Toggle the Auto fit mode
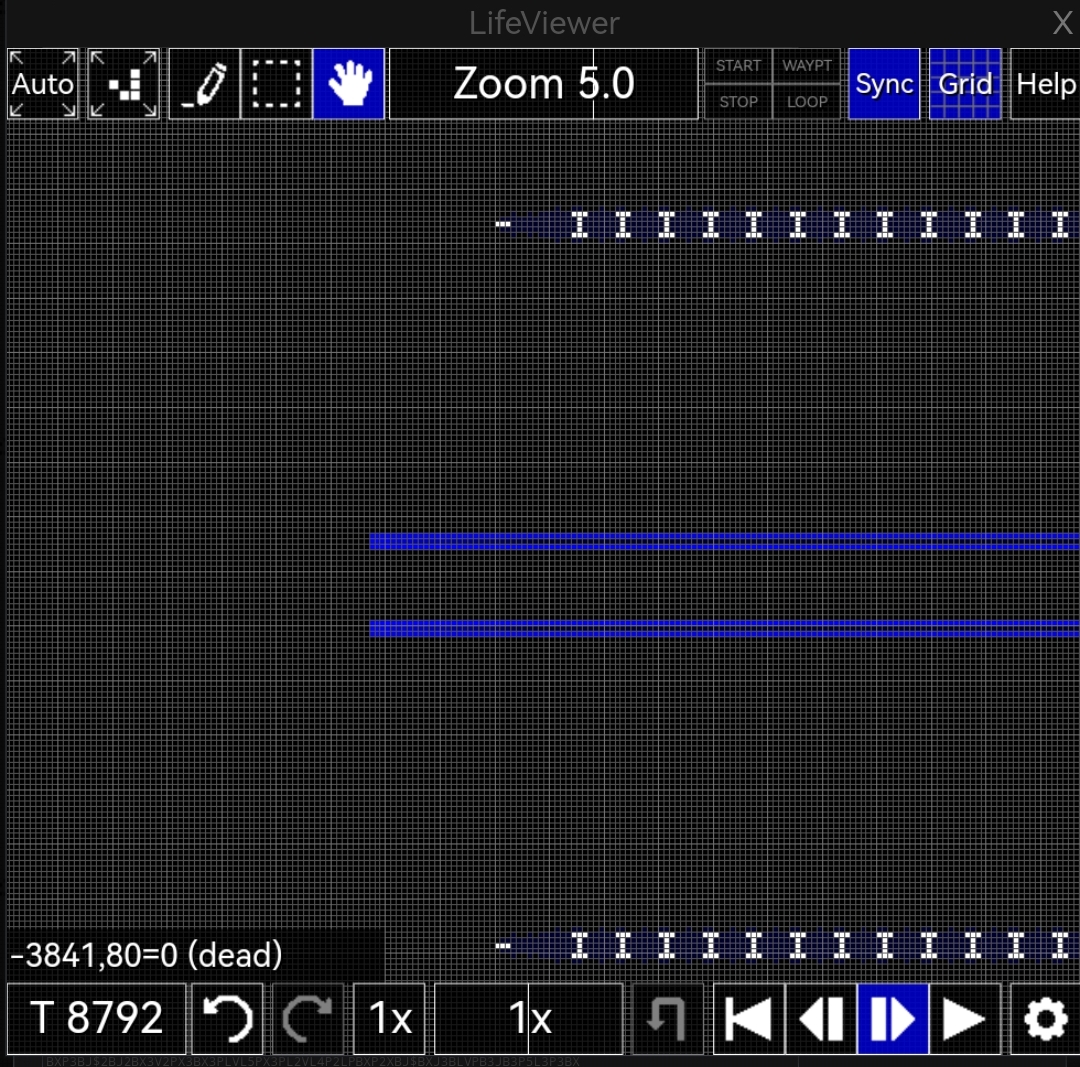 (43, 84)
